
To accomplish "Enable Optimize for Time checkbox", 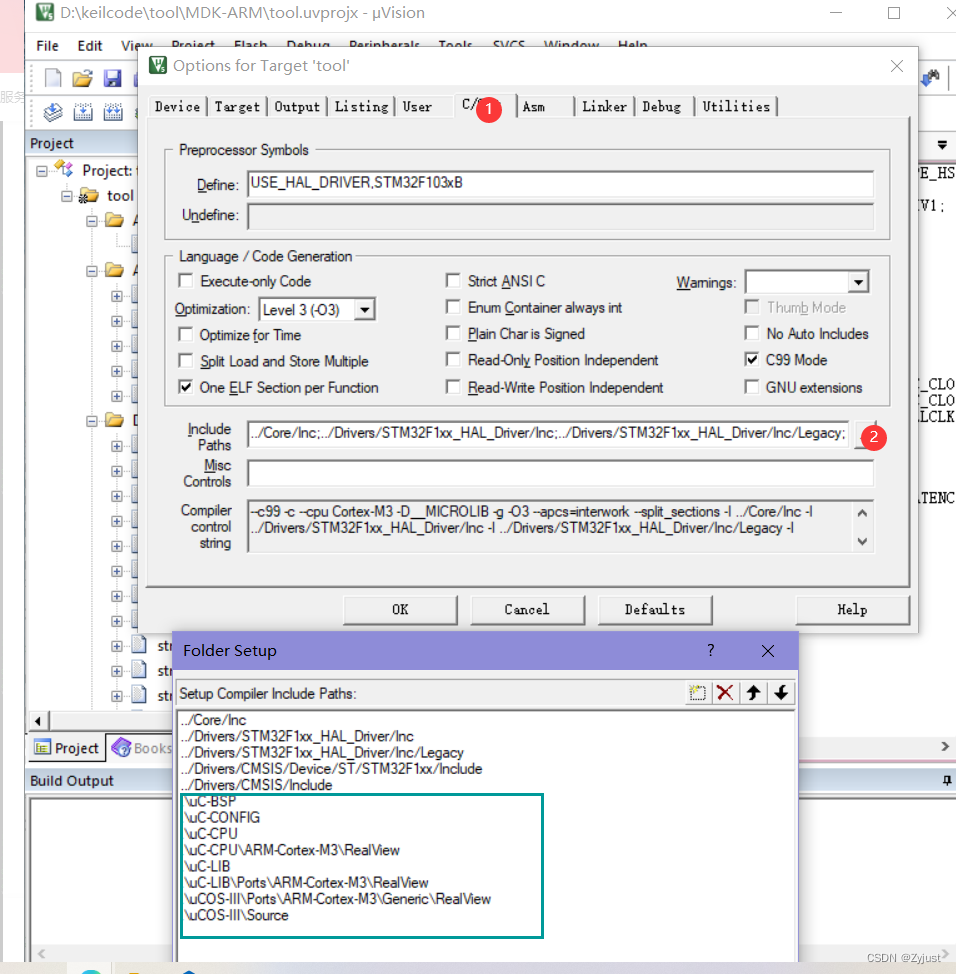I will click(186, 334).
